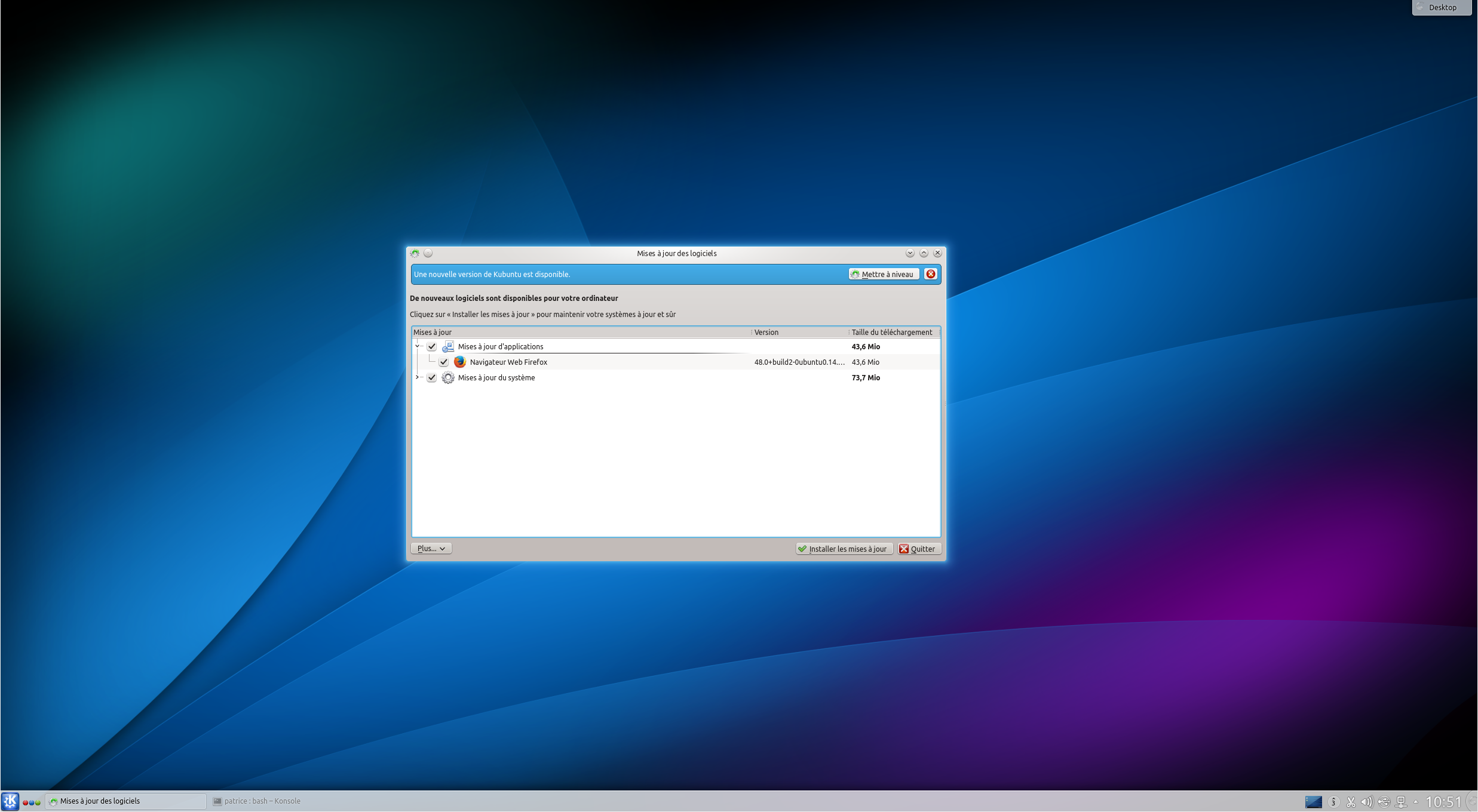1478x812 pixels.
Task: Open the network connection tray icon
Action: click(x=1401, y=802)
